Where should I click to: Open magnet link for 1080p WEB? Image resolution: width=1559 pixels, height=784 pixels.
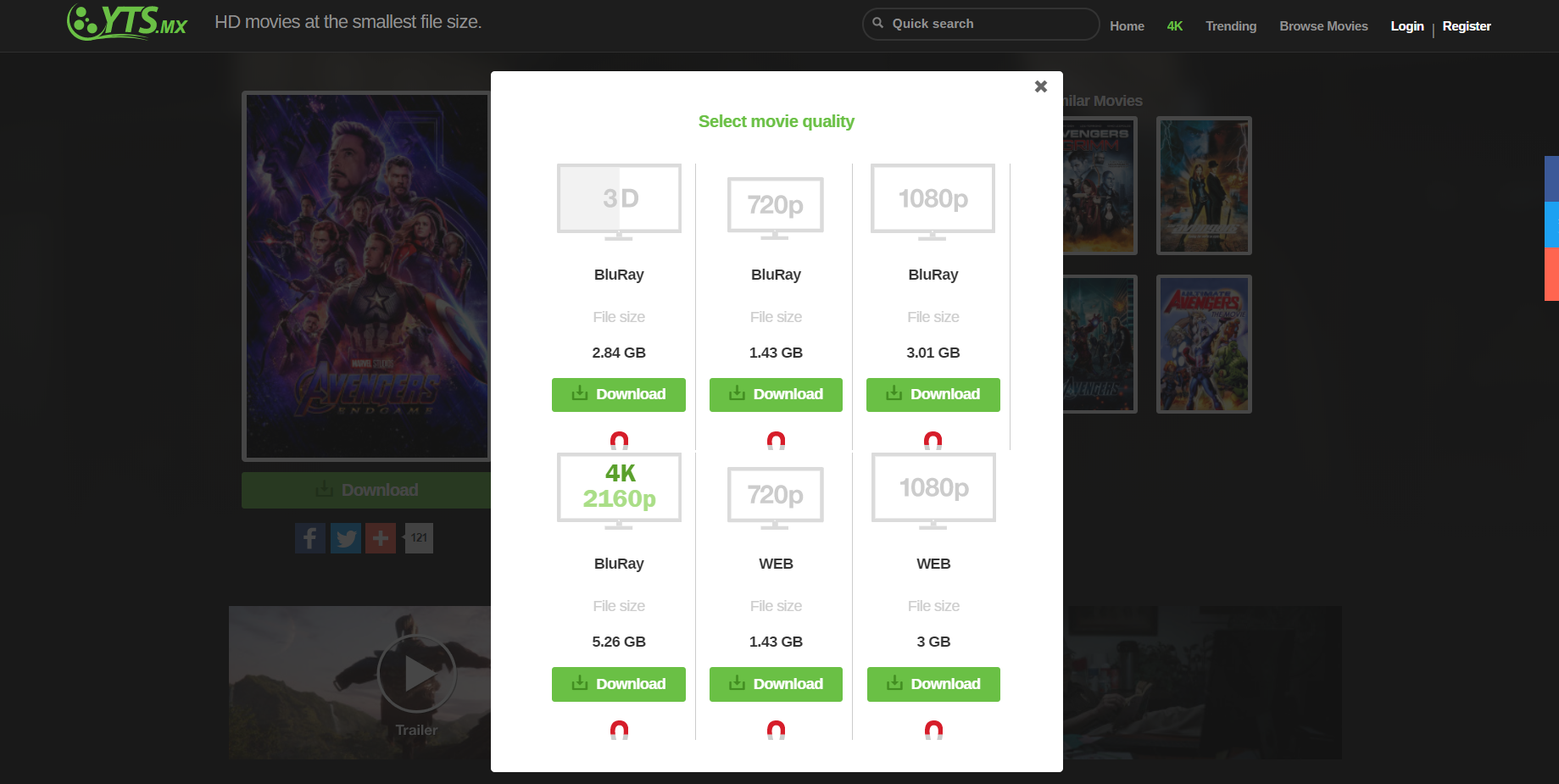(933, 730)
